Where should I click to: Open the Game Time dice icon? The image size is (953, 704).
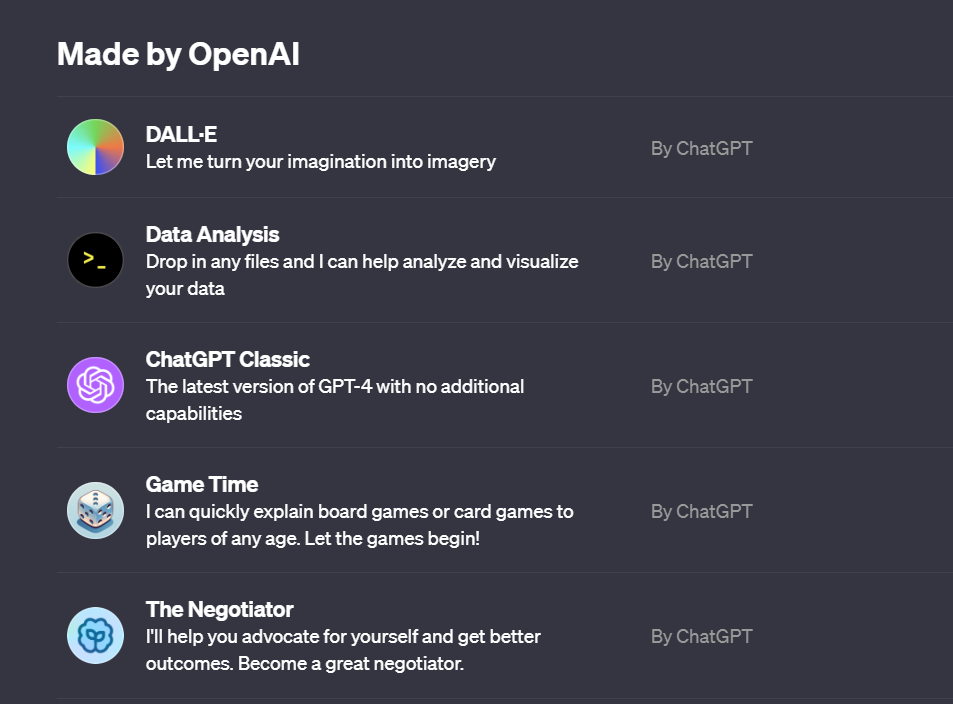pyautogui.click(x=95, y=510)
